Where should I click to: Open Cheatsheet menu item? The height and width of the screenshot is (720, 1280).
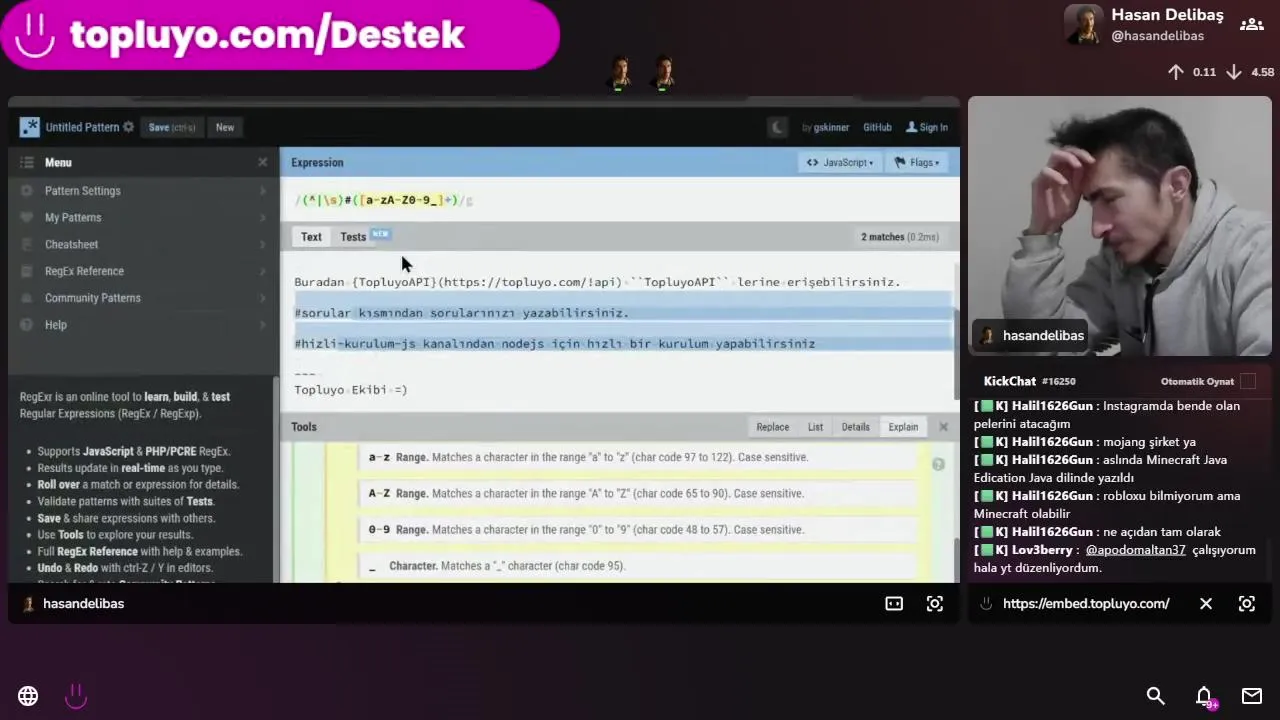point(143,244)
